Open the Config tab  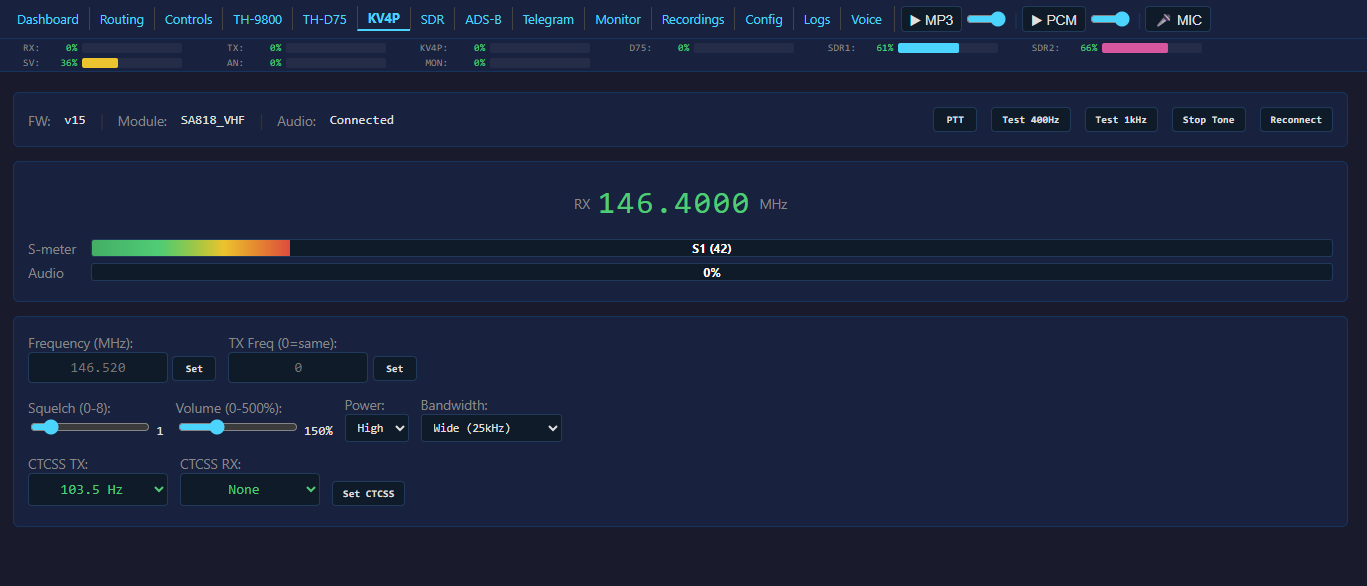click(x=764, y=19)
